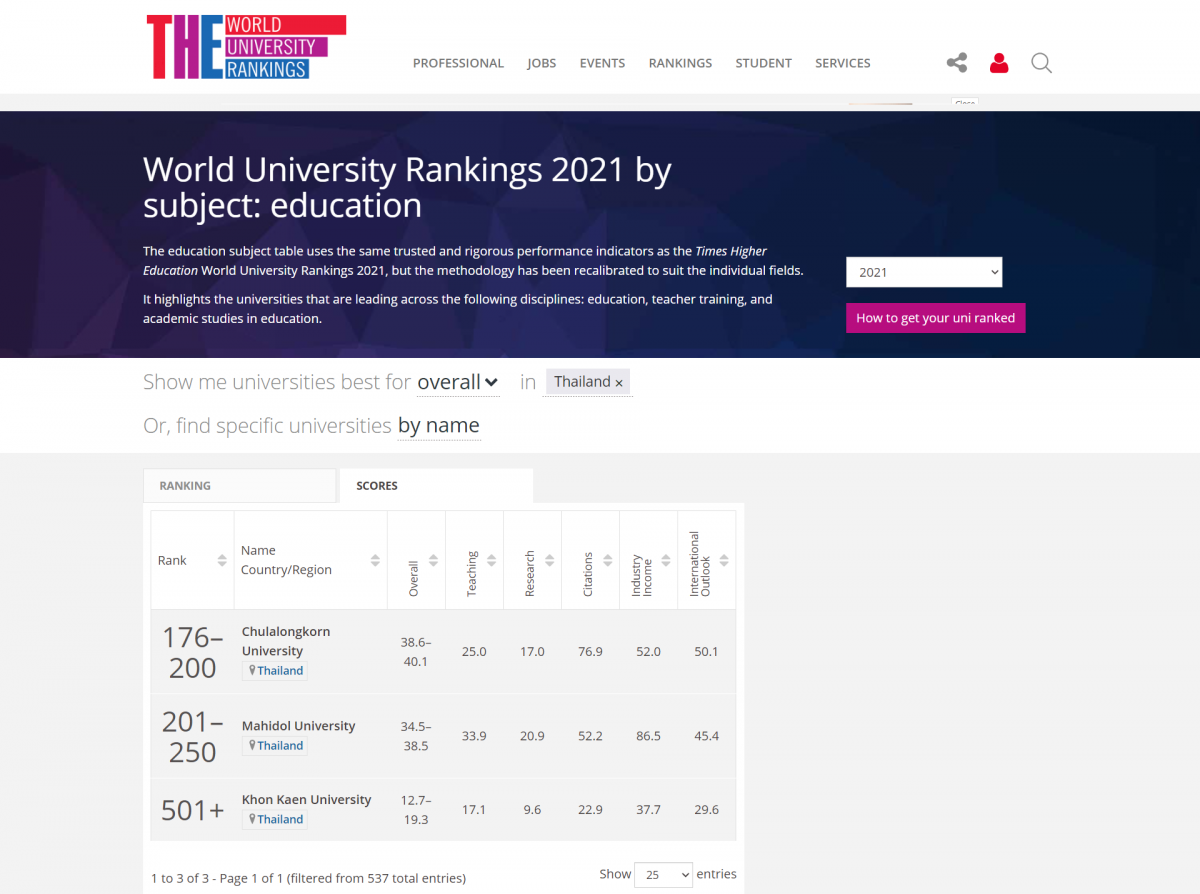
Task: Click rank '176–200' cell
Action: pyautogui.click(x=193, y=652)
